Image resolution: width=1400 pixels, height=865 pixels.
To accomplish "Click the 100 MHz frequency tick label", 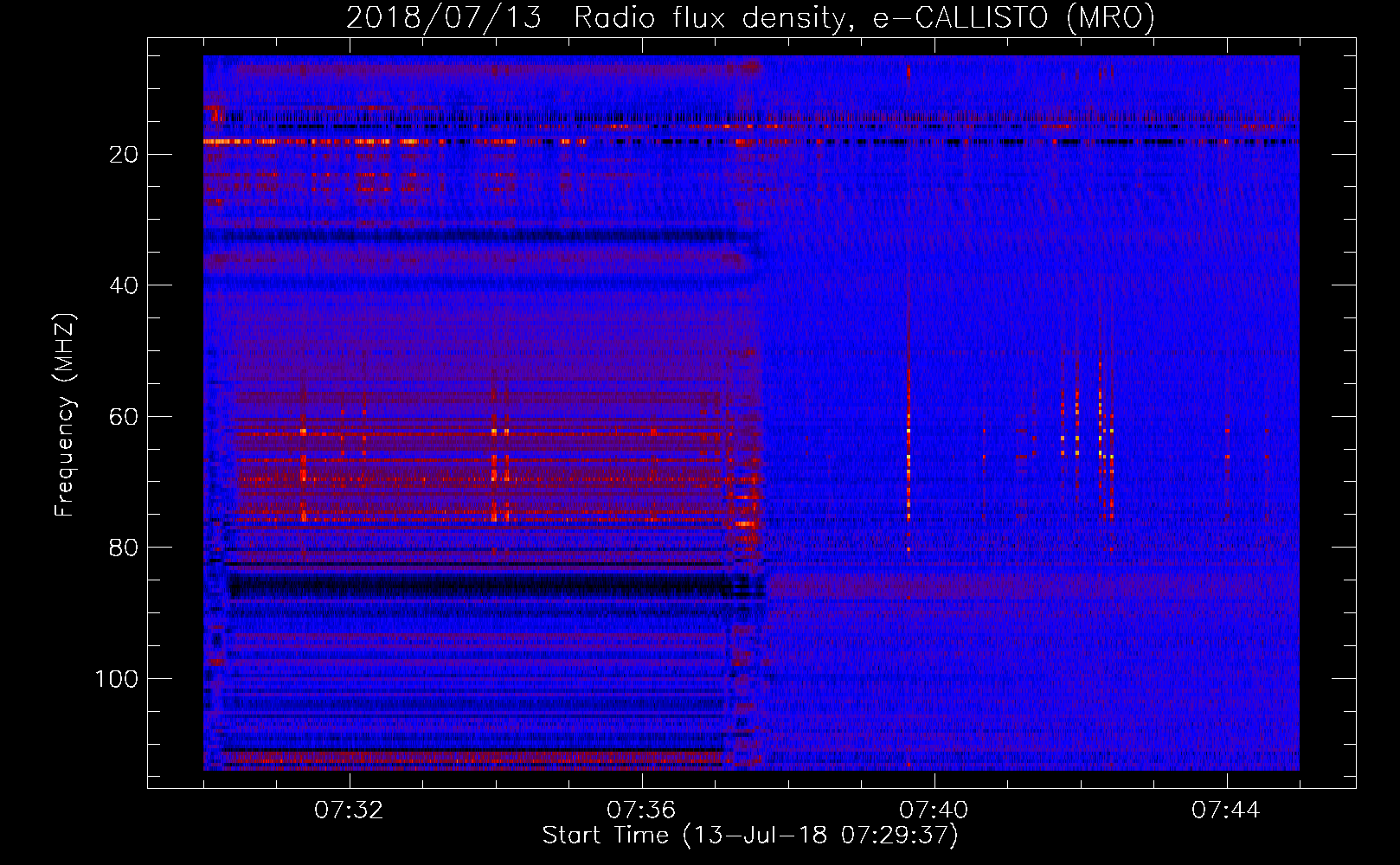I will click(117, 679).
